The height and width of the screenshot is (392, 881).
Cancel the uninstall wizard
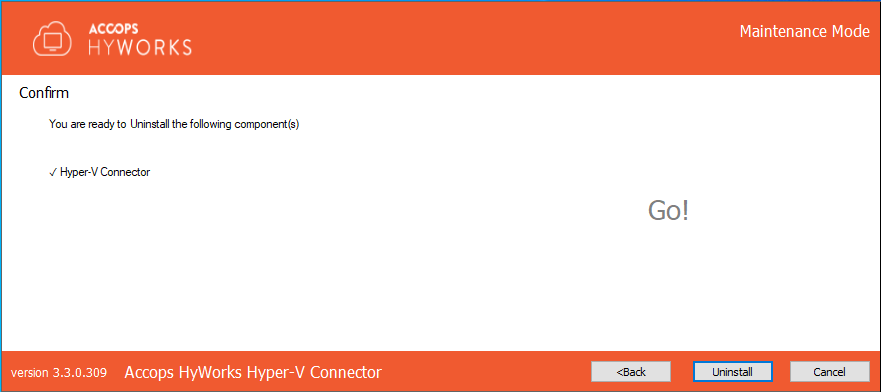[829, 372]
